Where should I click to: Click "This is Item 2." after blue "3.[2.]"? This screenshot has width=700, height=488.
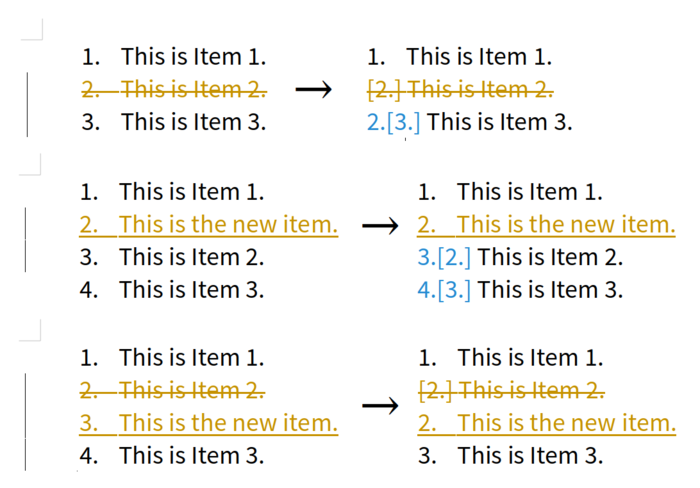[x=550, y=258]
